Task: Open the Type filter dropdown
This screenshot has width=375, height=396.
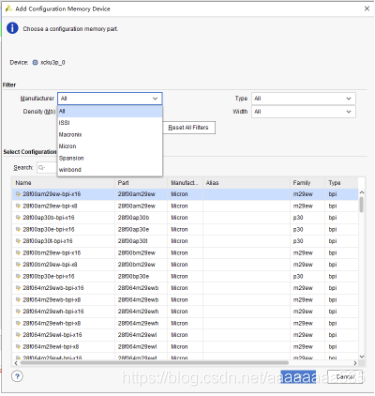Action: [x=303, y=99]
